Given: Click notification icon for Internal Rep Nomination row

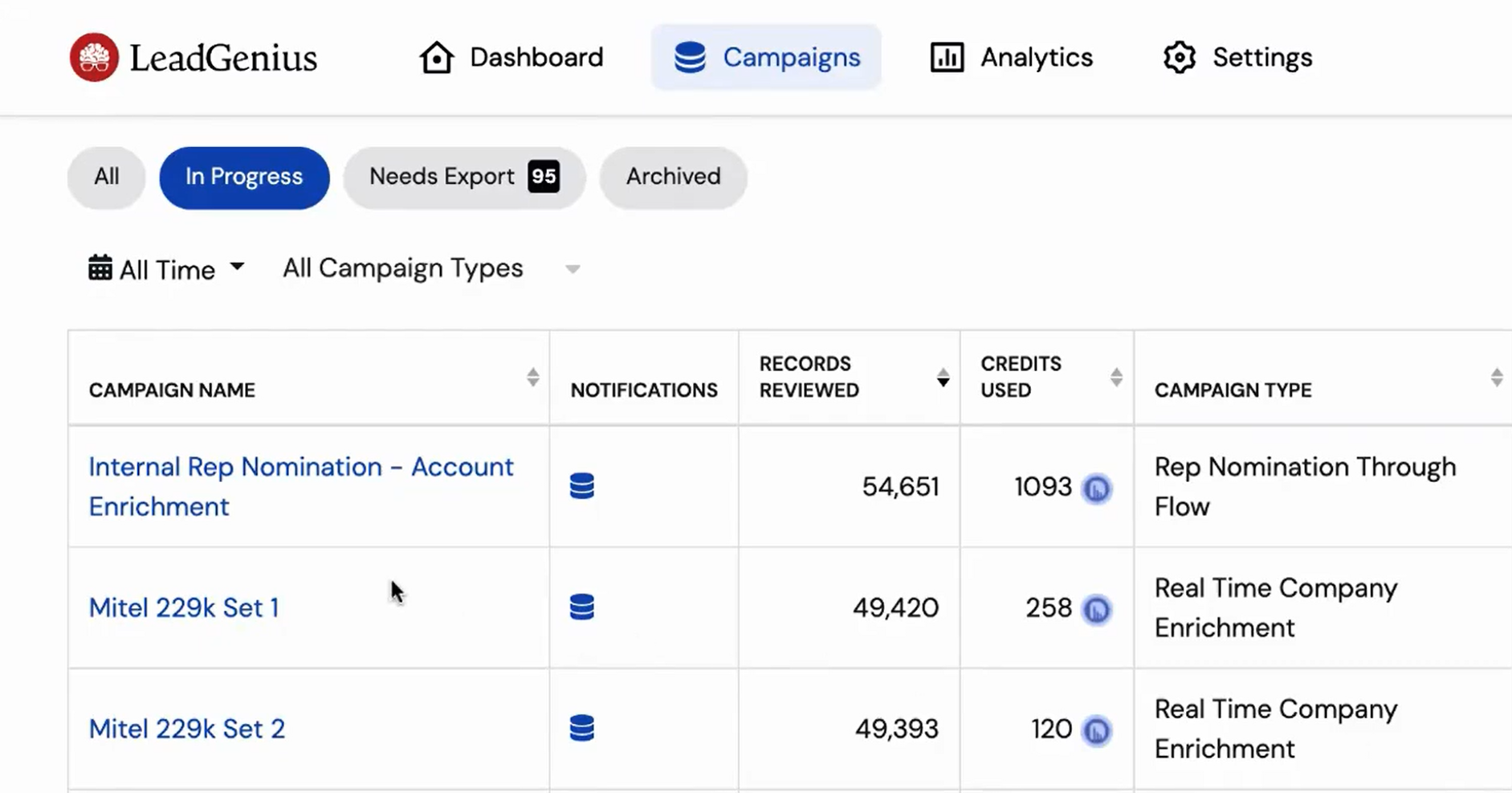Looking at the screenshot, I should [582, 486].
